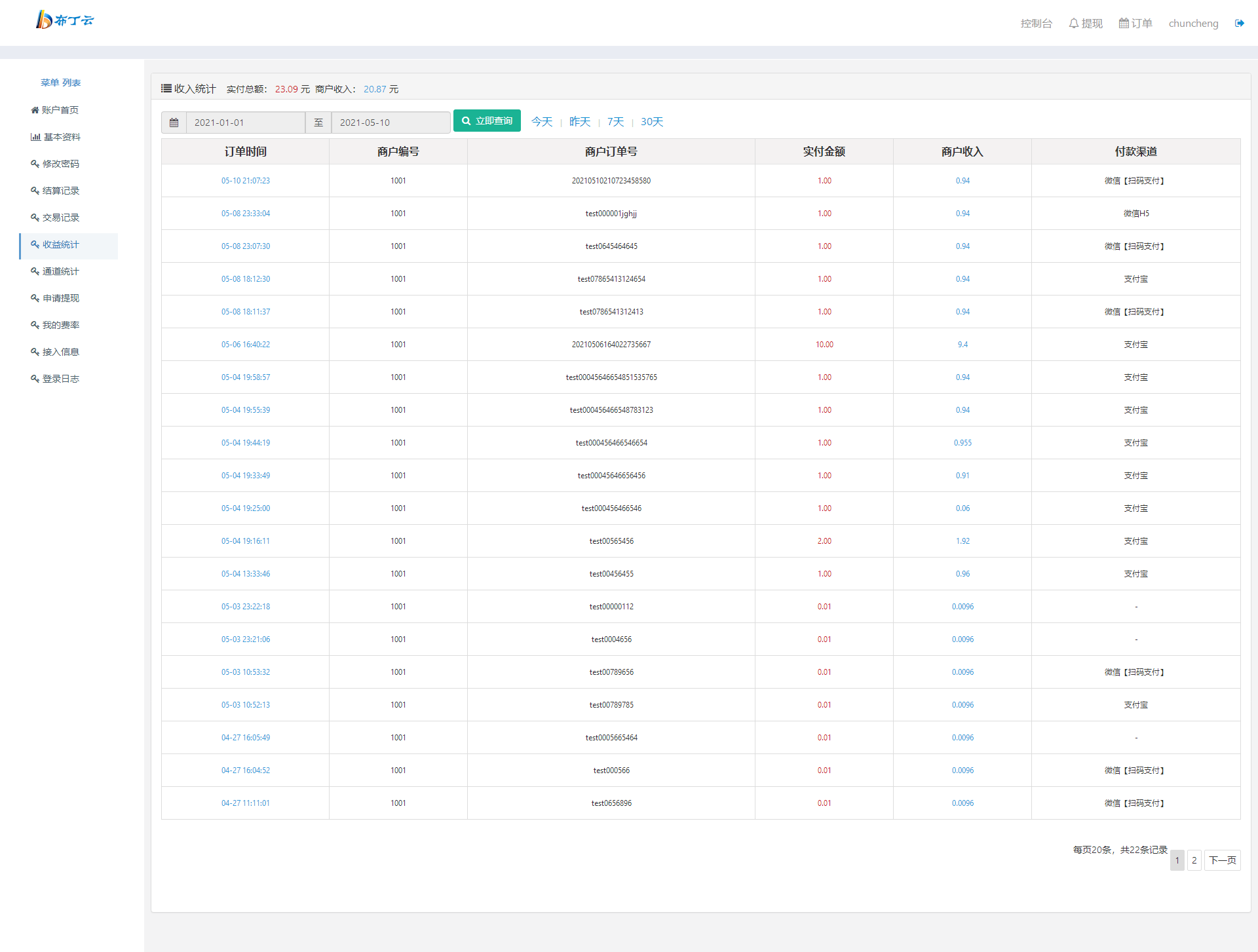Screen dimensions: 1258x952
Task: Open 结算记录 in sidebar menu
Action: 60,191
